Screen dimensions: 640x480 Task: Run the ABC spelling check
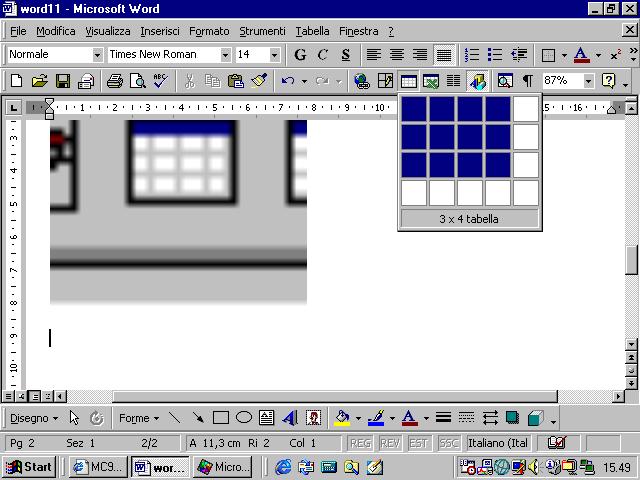[160, 81]
